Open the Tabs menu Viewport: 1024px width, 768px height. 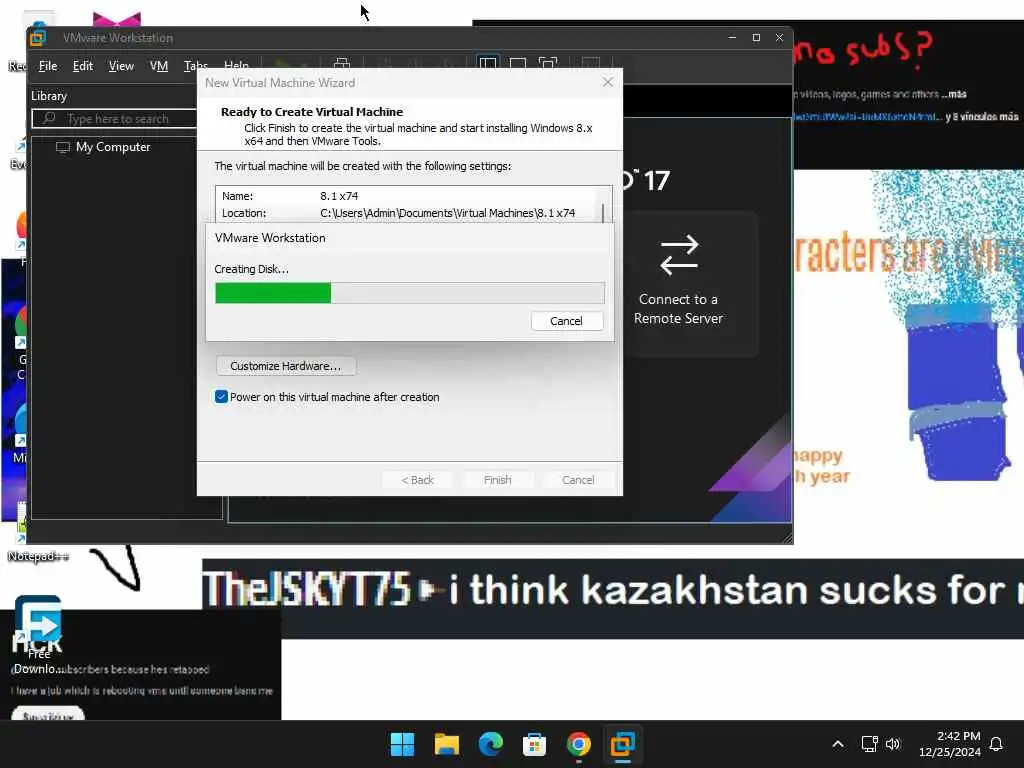click(x=195, y=65)
